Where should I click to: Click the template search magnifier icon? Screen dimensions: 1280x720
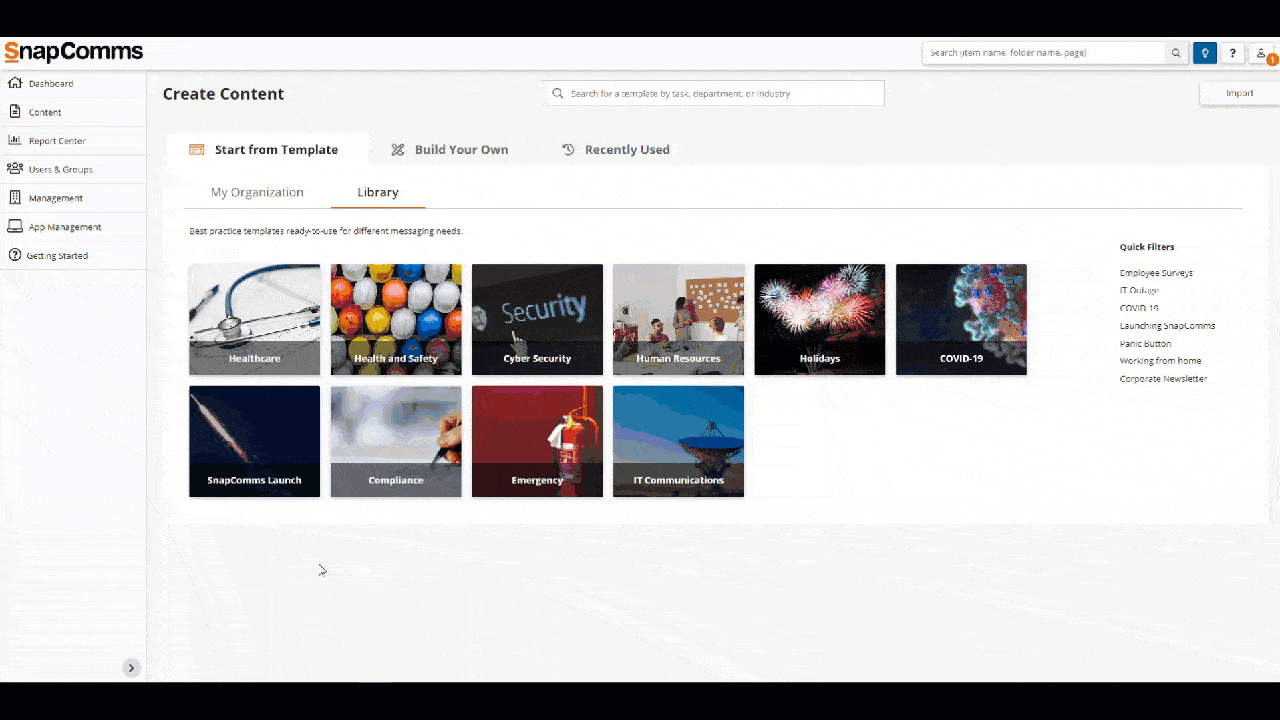click(x=558, y=93)
